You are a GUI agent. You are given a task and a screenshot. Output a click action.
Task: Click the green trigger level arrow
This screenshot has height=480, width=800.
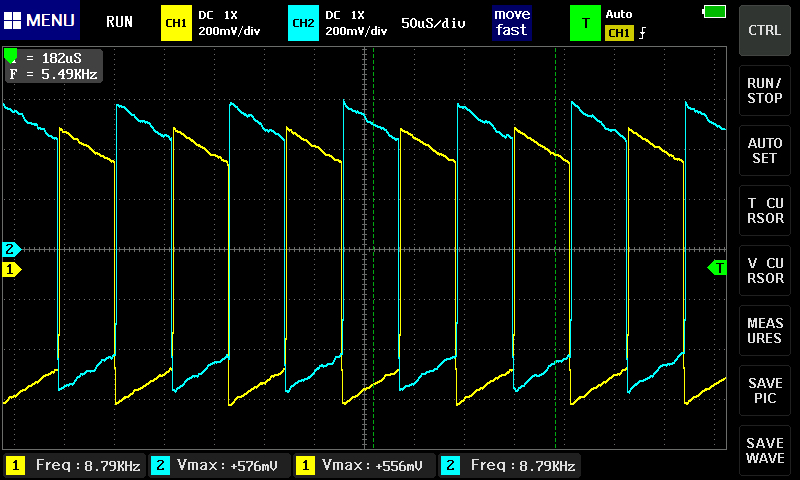tap(717, 267)
